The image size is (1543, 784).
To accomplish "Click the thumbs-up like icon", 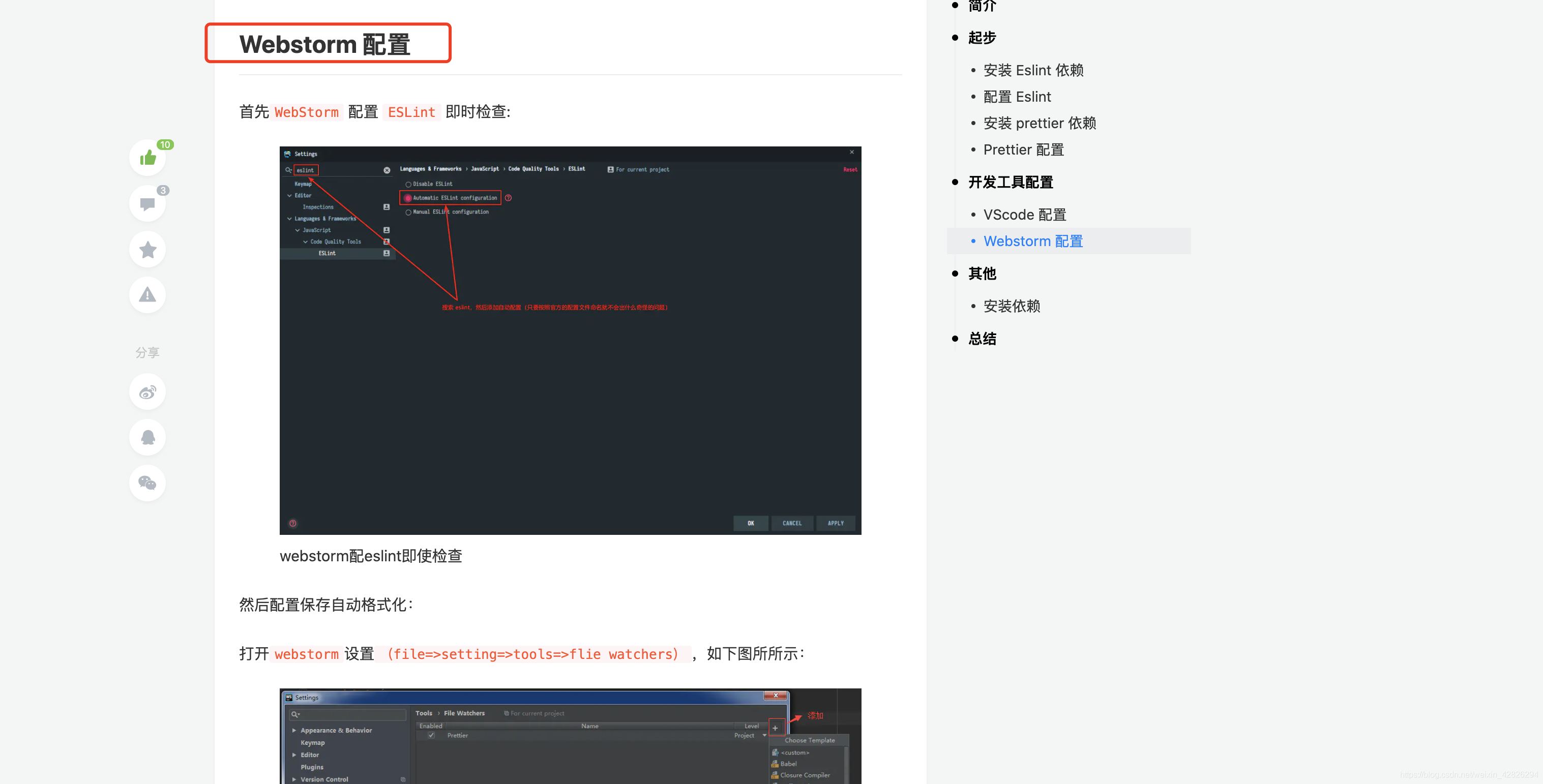I will [147, 158].
